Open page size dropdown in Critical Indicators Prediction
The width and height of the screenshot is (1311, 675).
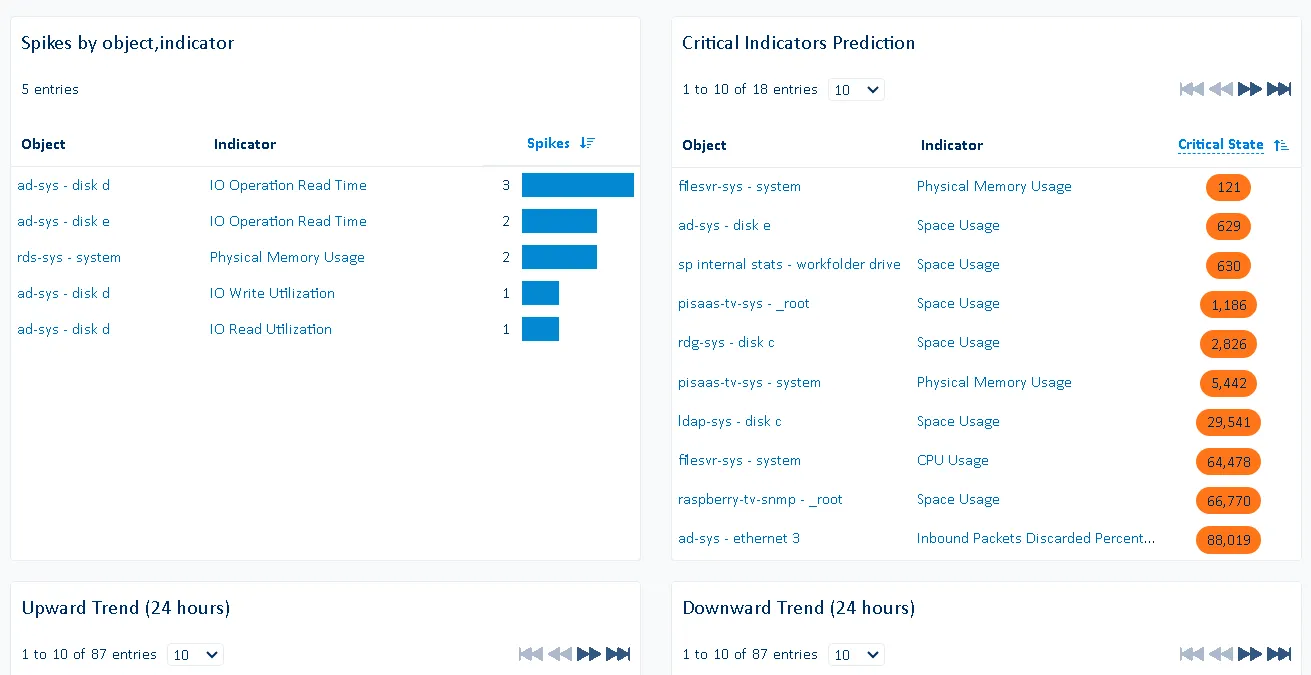tap(856, 90)
